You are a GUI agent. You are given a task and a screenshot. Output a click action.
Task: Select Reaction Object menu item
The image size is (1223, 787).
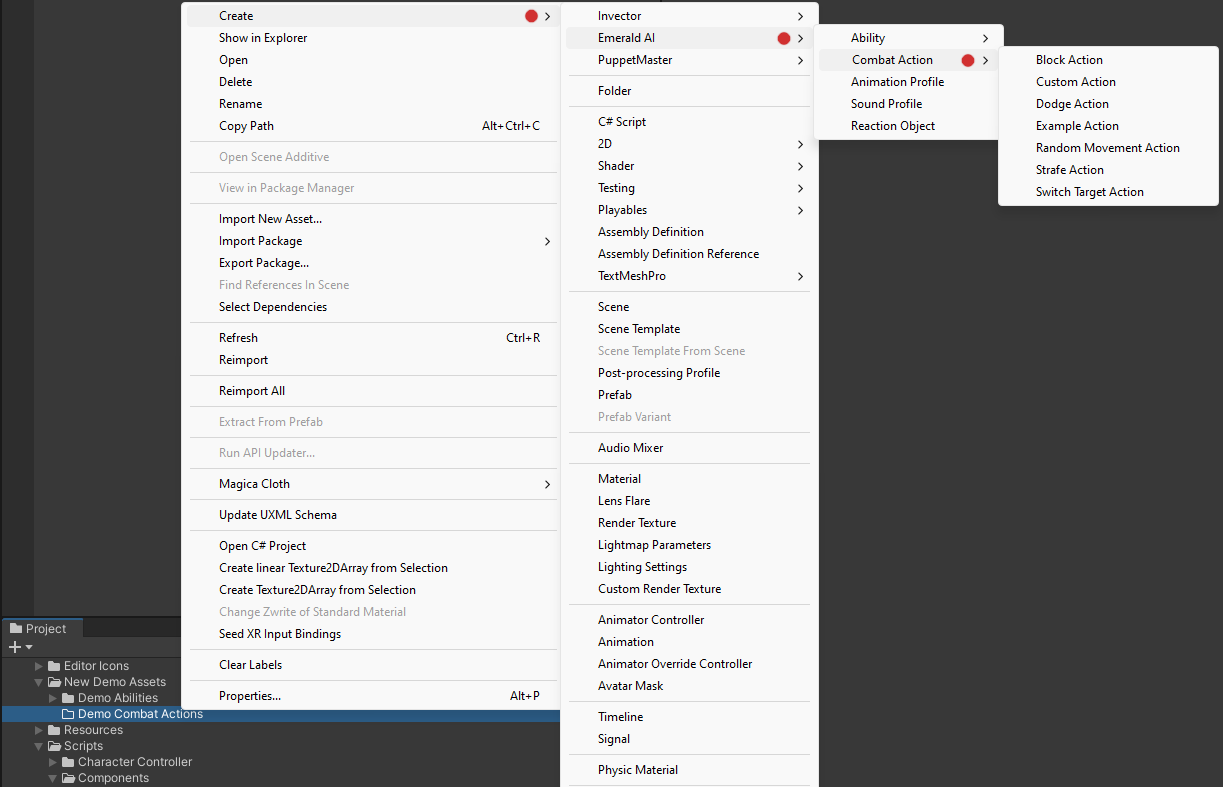(x=908, y=126)
